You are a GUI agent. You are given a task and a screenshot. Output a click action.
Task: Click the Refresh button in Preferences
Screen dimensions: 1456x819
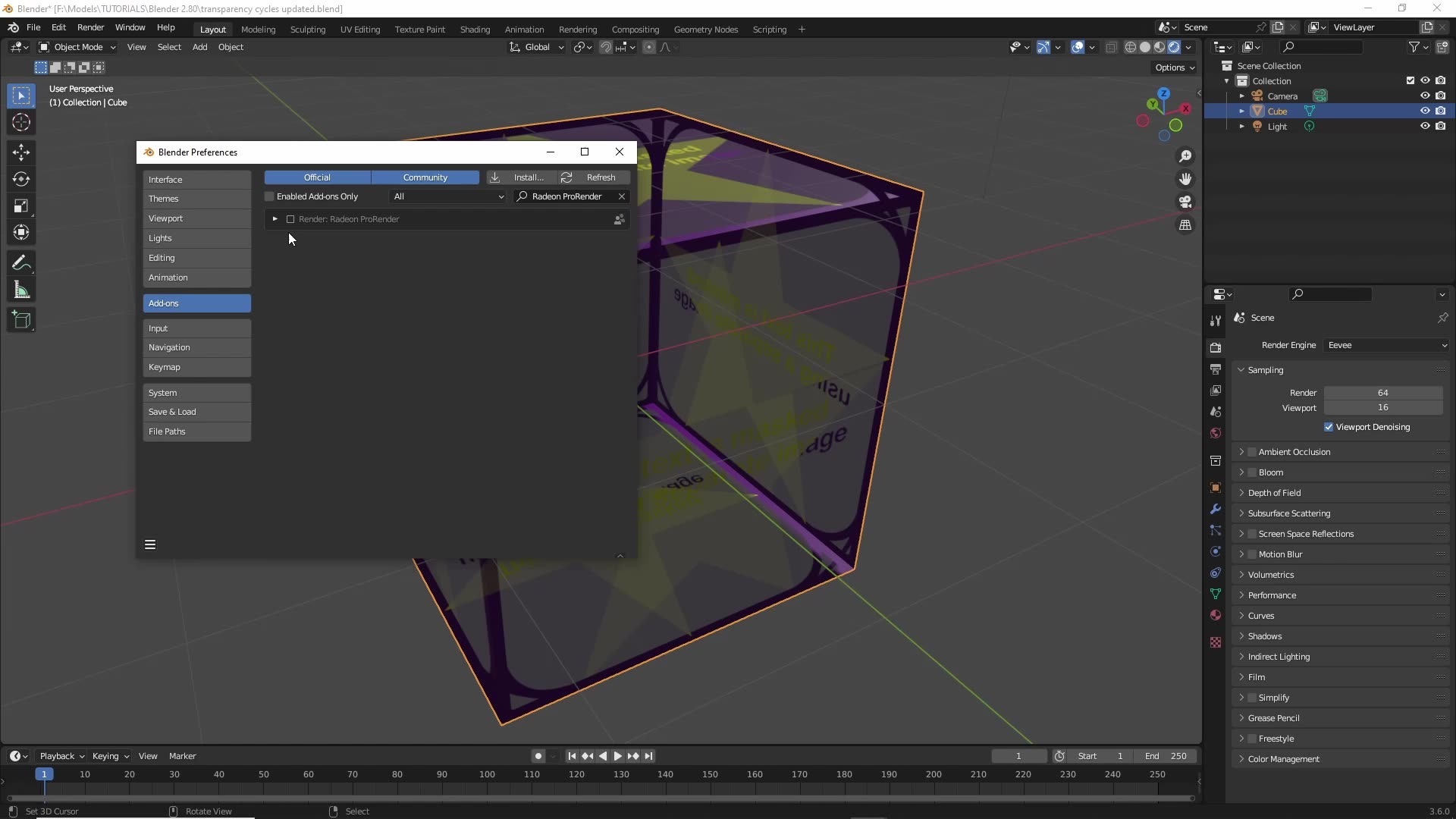coord(594,177)
